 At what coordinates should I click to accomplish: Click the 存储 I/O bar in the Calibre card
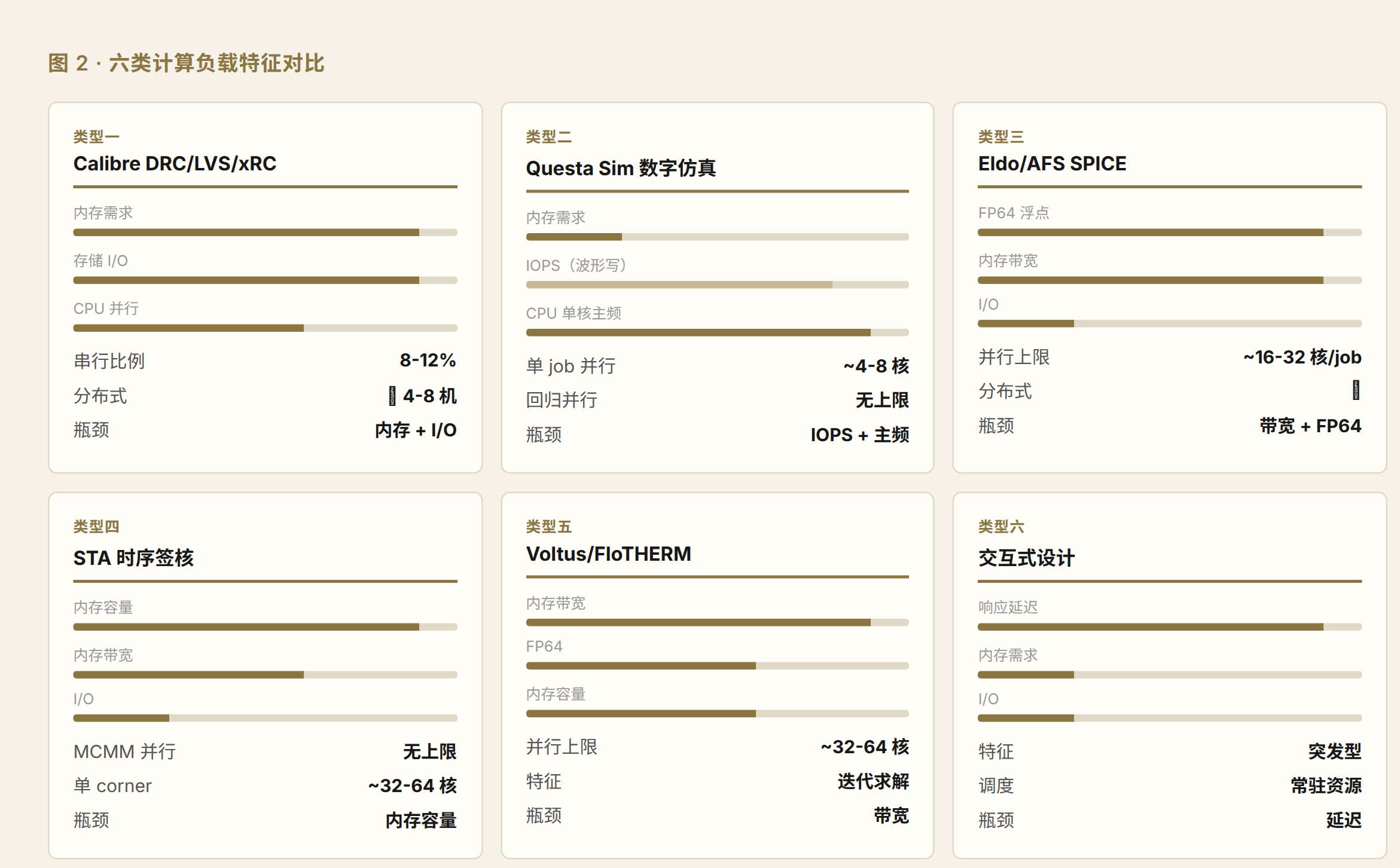pos(265,280)
